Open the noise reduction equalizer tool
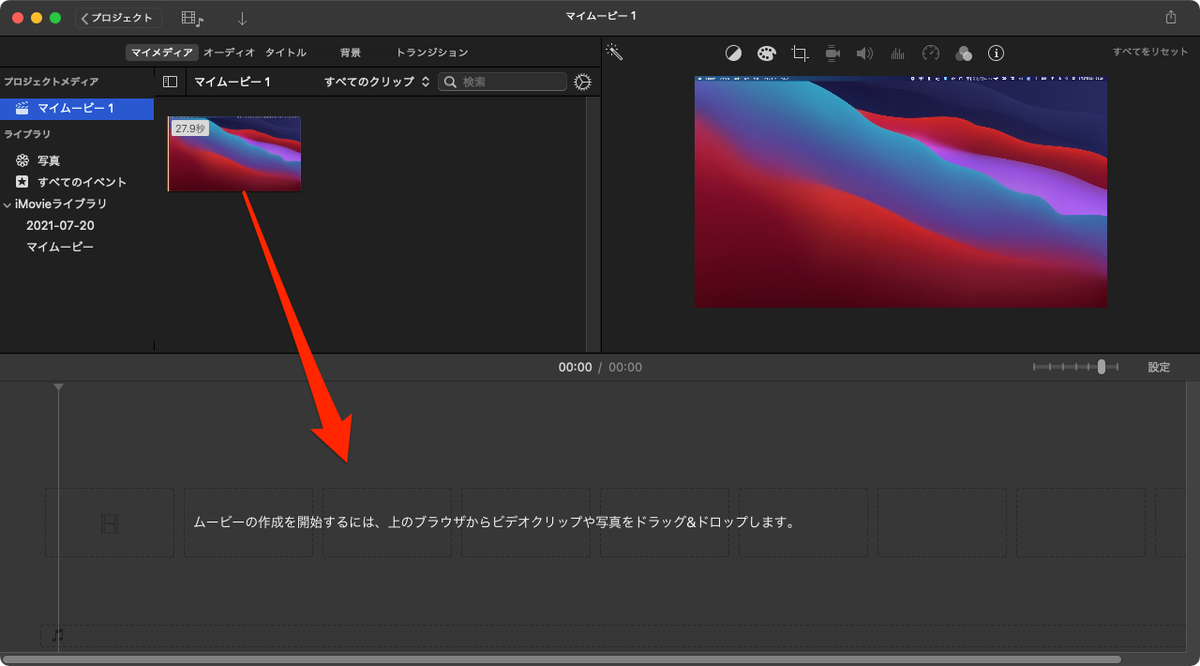The image size is (1200, 666). pyautogui.click(x=898, y=53)
